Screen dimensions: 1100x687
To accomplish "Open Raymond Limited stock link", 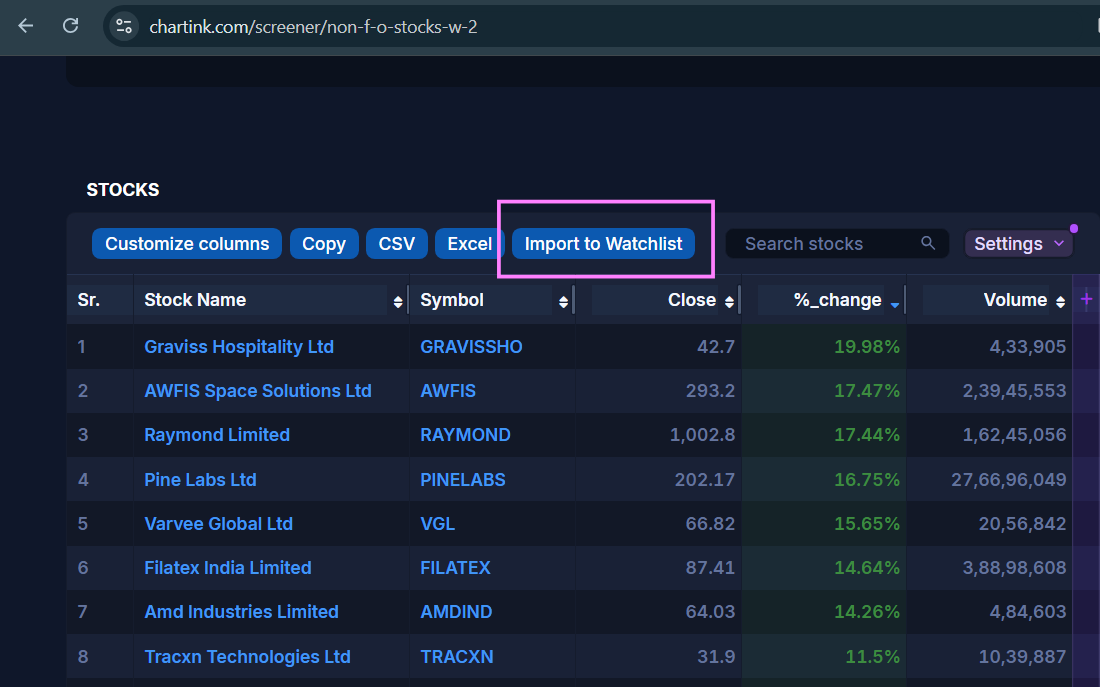I will pyautogui.click(x=217, y=435).
